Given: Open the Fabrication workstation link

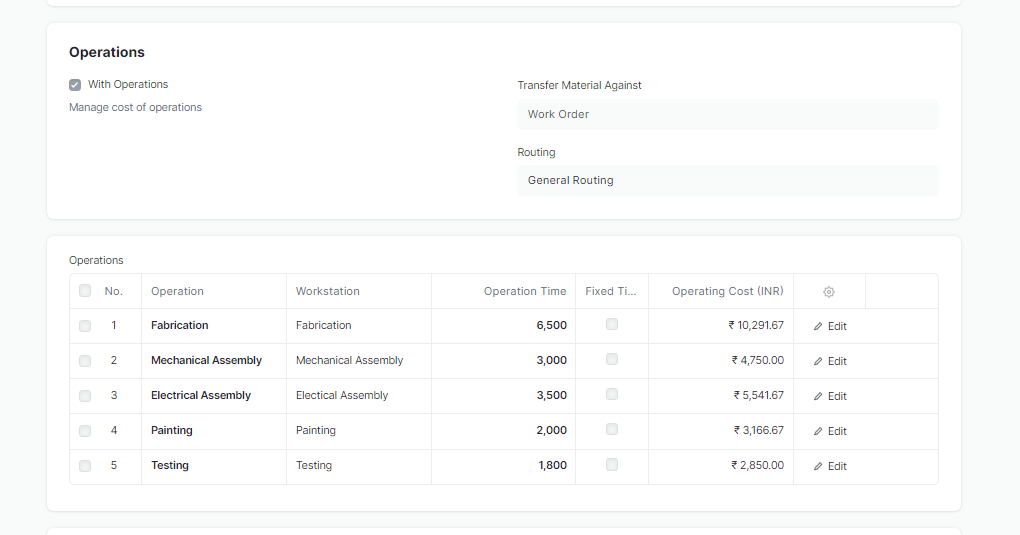Looking at the screenshot, I should pos(324,325).
